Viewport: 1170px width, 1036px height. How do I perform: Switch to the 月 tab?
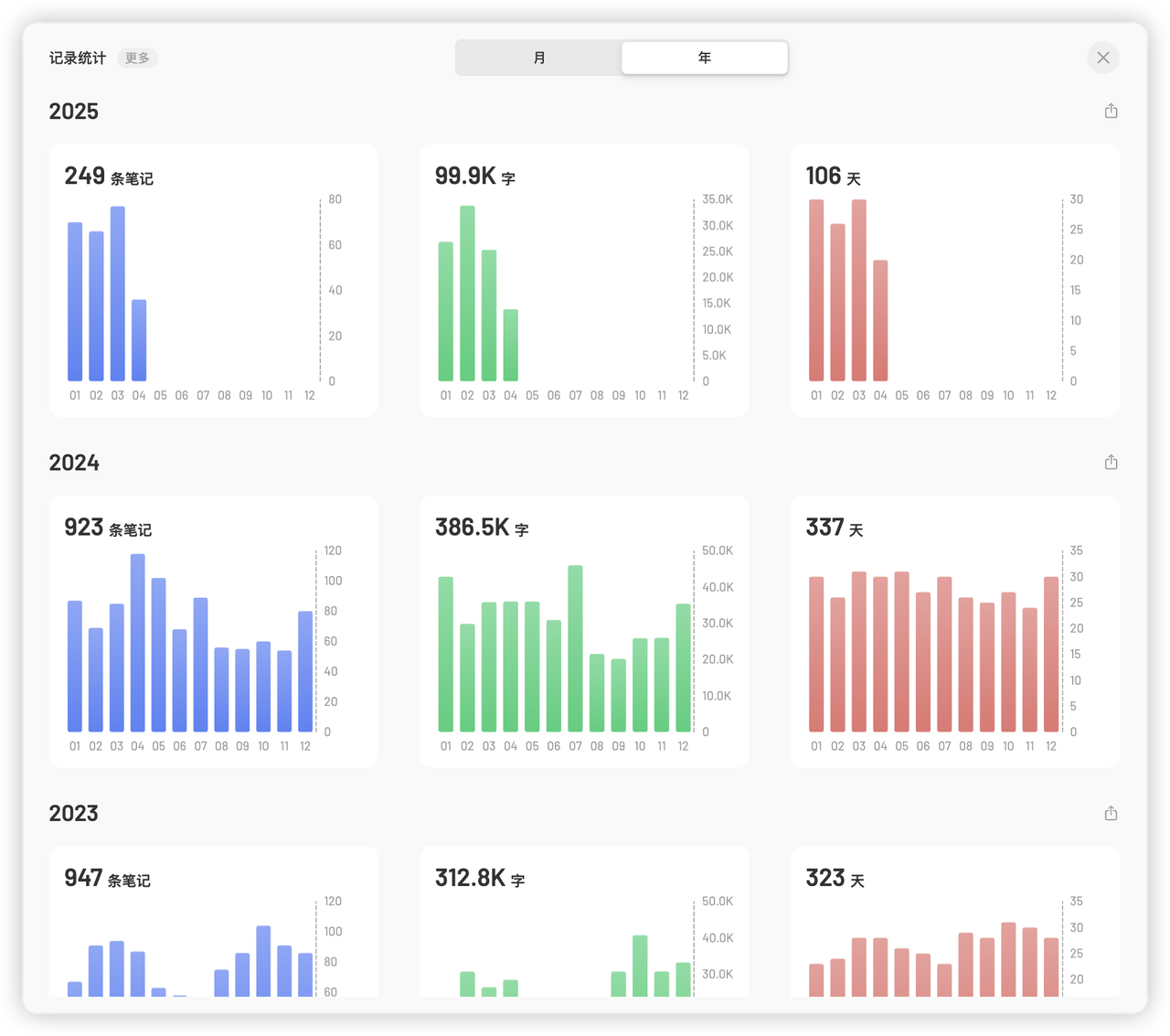coord(539,58)
